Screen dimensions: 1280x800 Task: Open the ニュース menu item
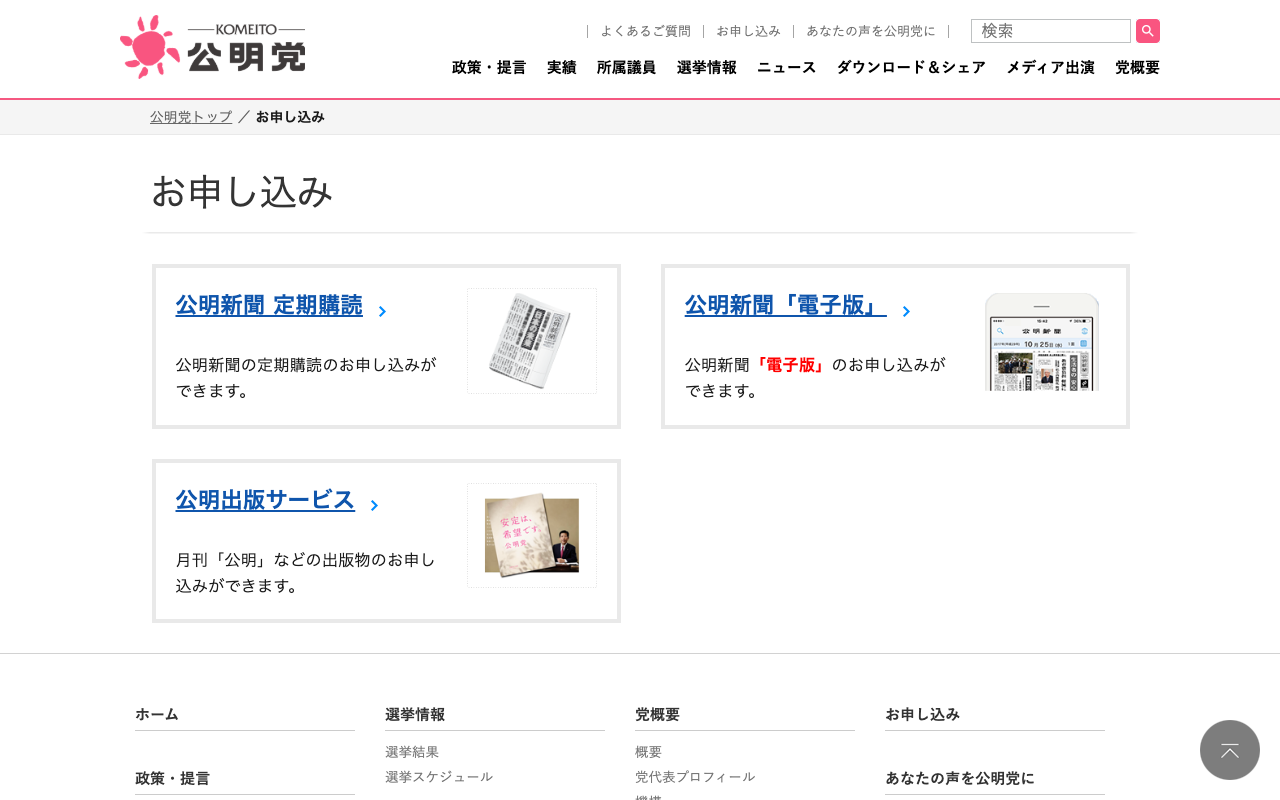pyautogui.click(x=786, y=67)
